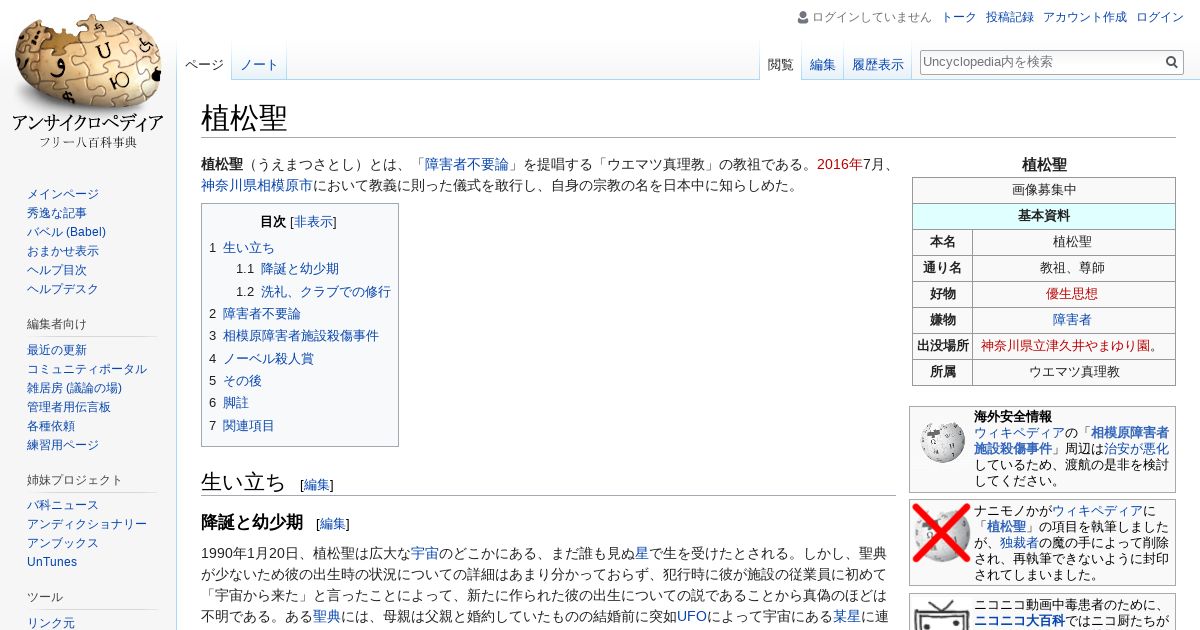
Task: Open the ニコニコ大百科 link
Action: (1019, 621)
